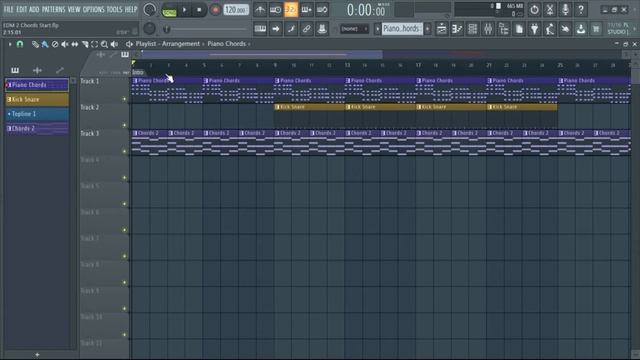The height and width of the screenshot is (360, 640).
Task: Select Topline 1 in the pattern picker
Action: (37, 114)
